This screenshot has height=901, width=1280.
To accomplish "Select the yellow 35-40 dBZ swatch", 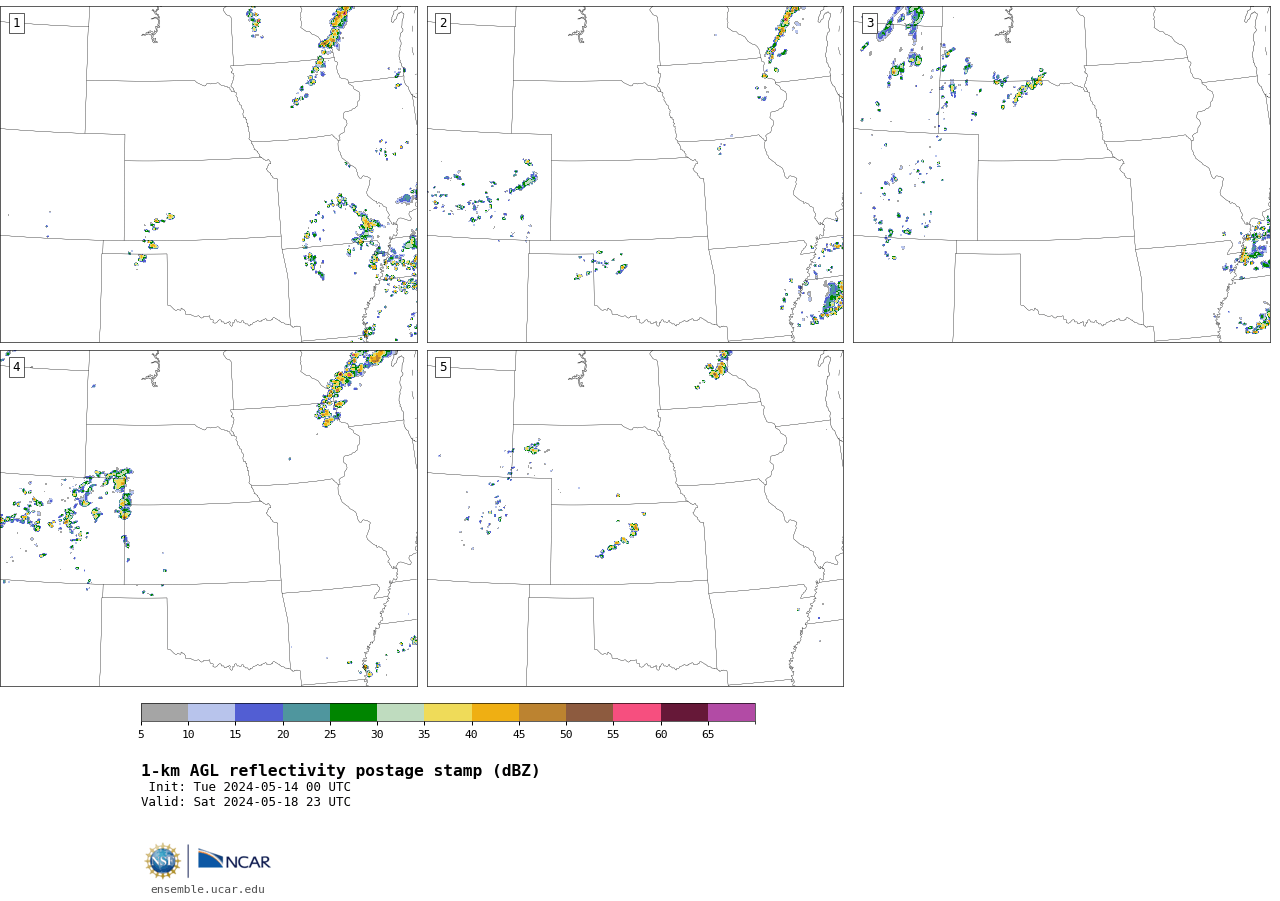I will [x=448, y=713].
